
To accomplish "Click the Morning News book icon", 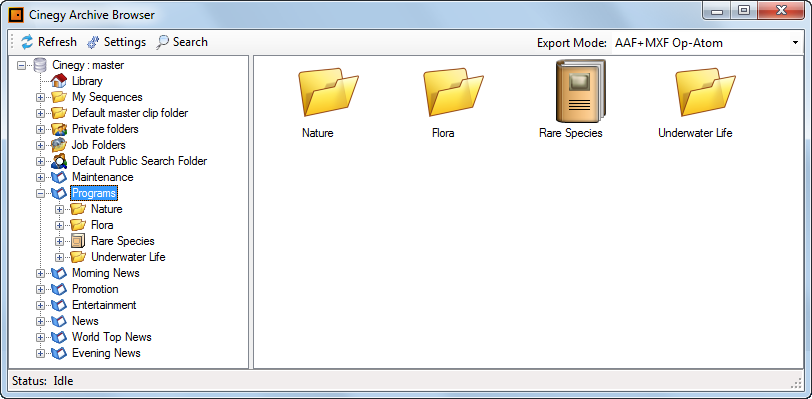I will coord(59,273).
